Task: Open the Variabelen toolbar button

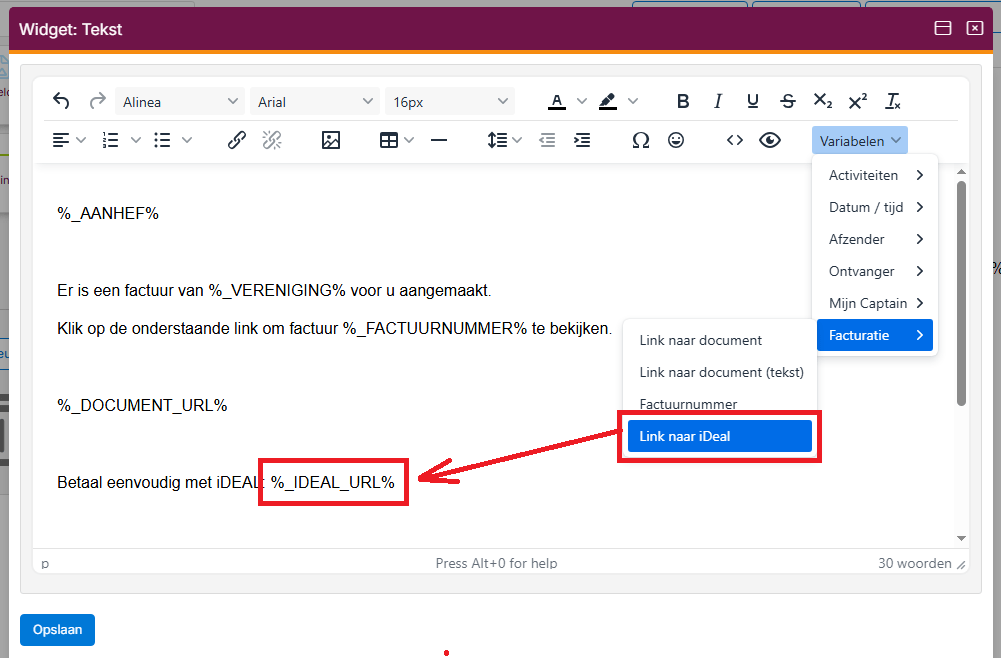Action: point(860,141)
